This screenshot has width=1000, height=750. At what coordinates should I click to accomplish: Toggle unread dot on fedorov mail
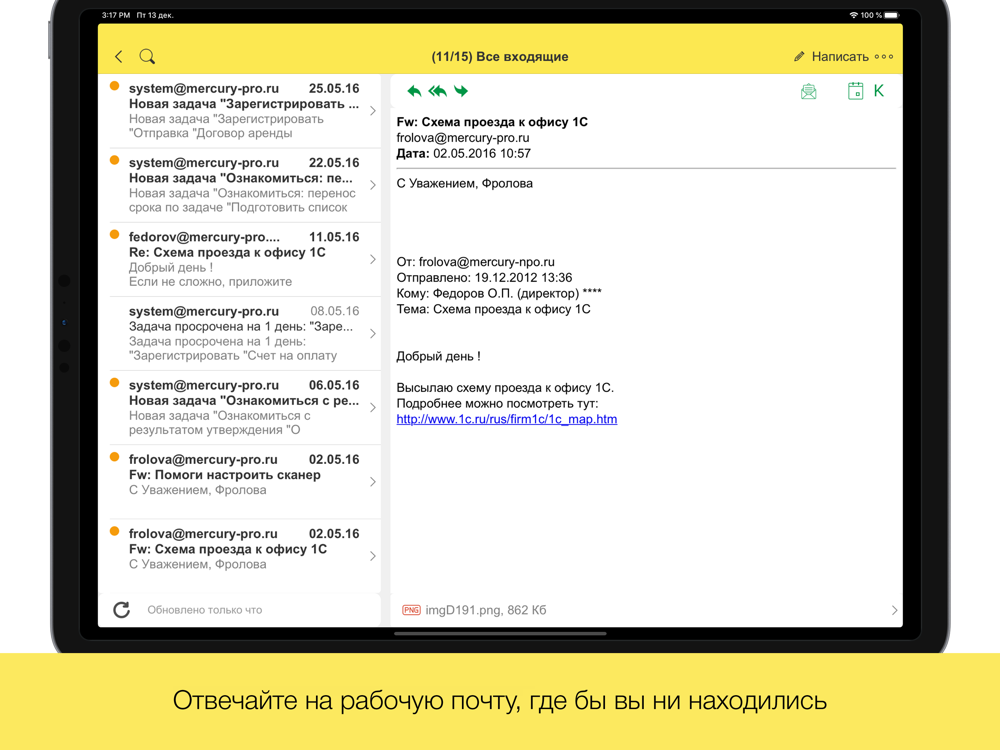[x=114, y=235]
